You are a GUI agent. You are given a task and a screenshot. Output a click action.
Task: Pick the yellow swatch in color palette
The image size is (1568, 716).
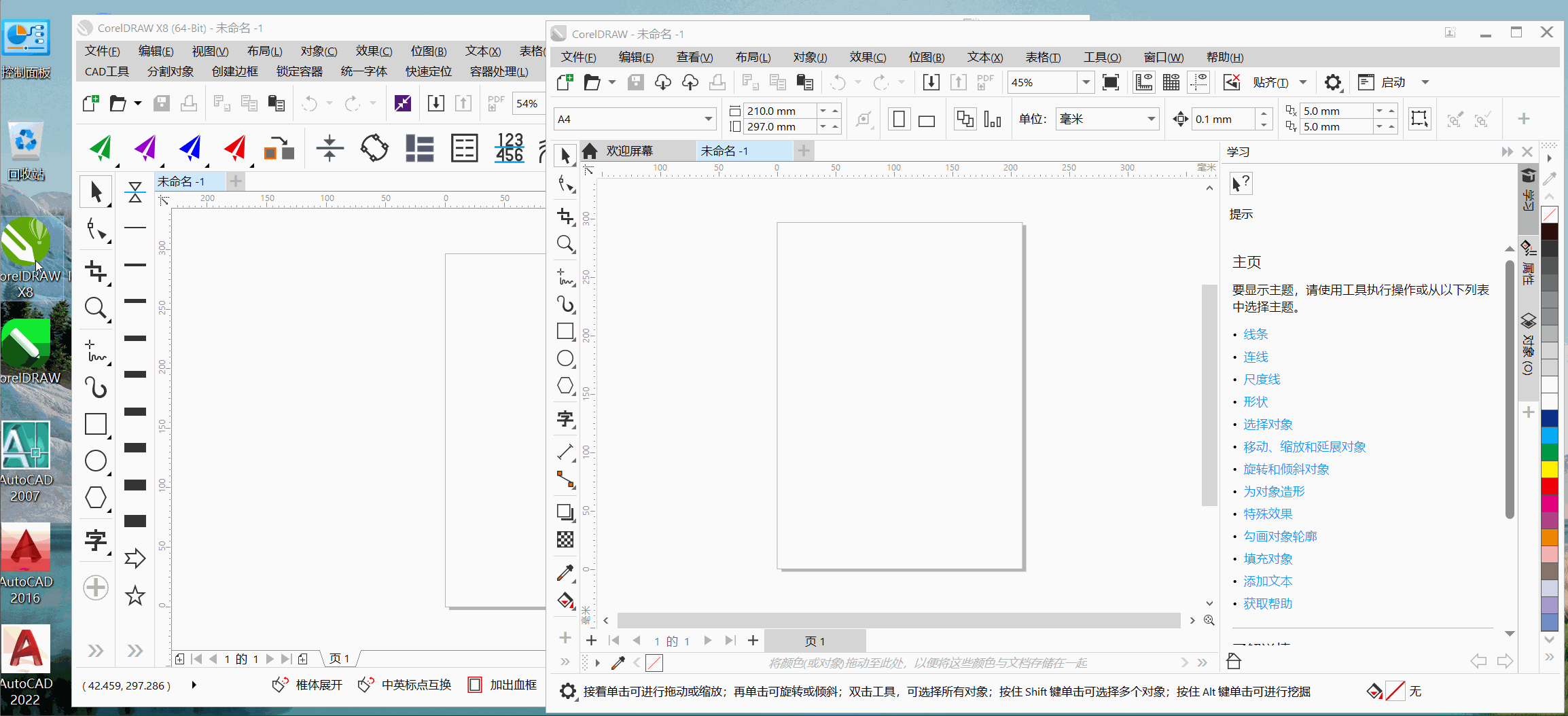tap(1550, 469)
